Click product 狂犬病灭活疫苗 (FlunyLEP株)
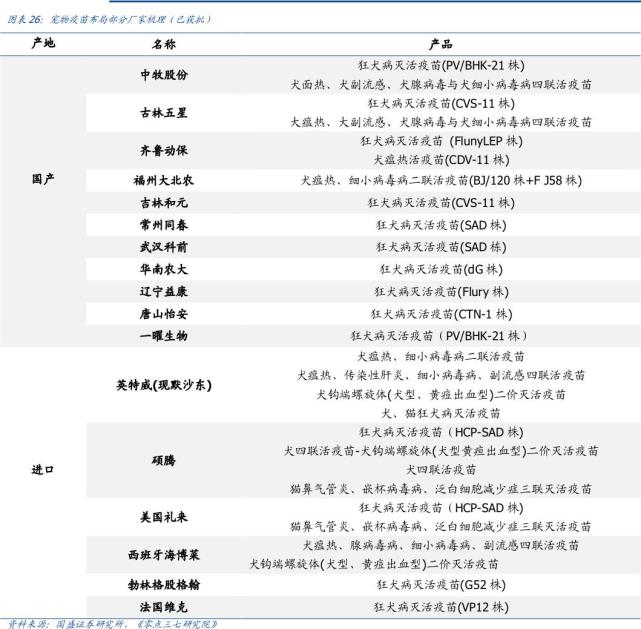Viewport: 641px width, 629px height. coord(441,141)
